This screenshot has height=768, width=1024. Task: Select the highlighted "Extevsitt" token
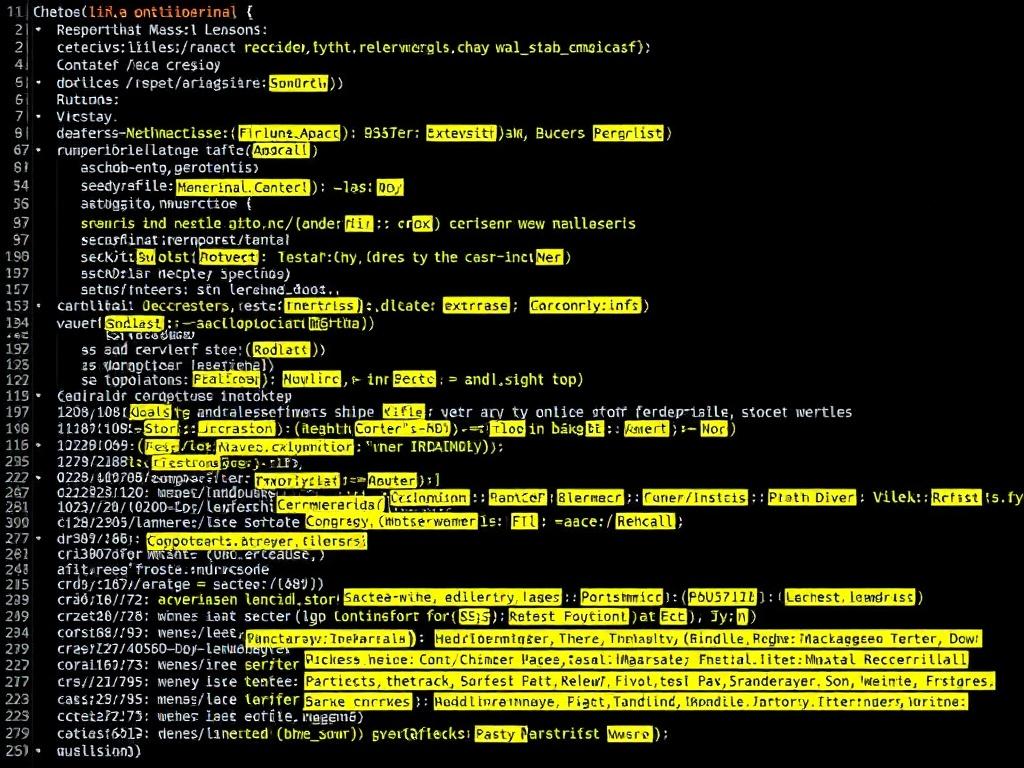tap(461, 133)
